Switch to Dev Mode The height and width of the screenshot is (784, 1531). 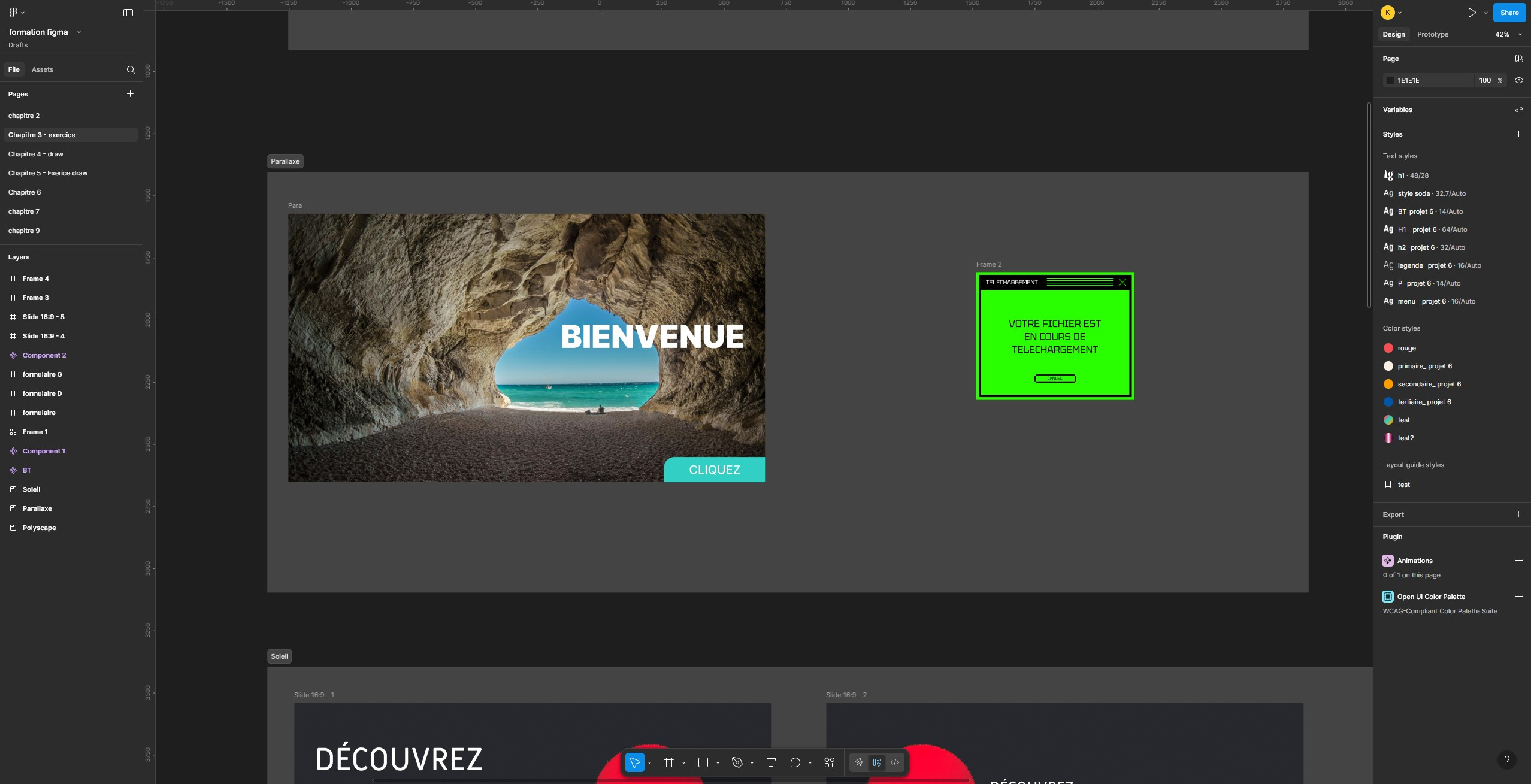[895, 762]
